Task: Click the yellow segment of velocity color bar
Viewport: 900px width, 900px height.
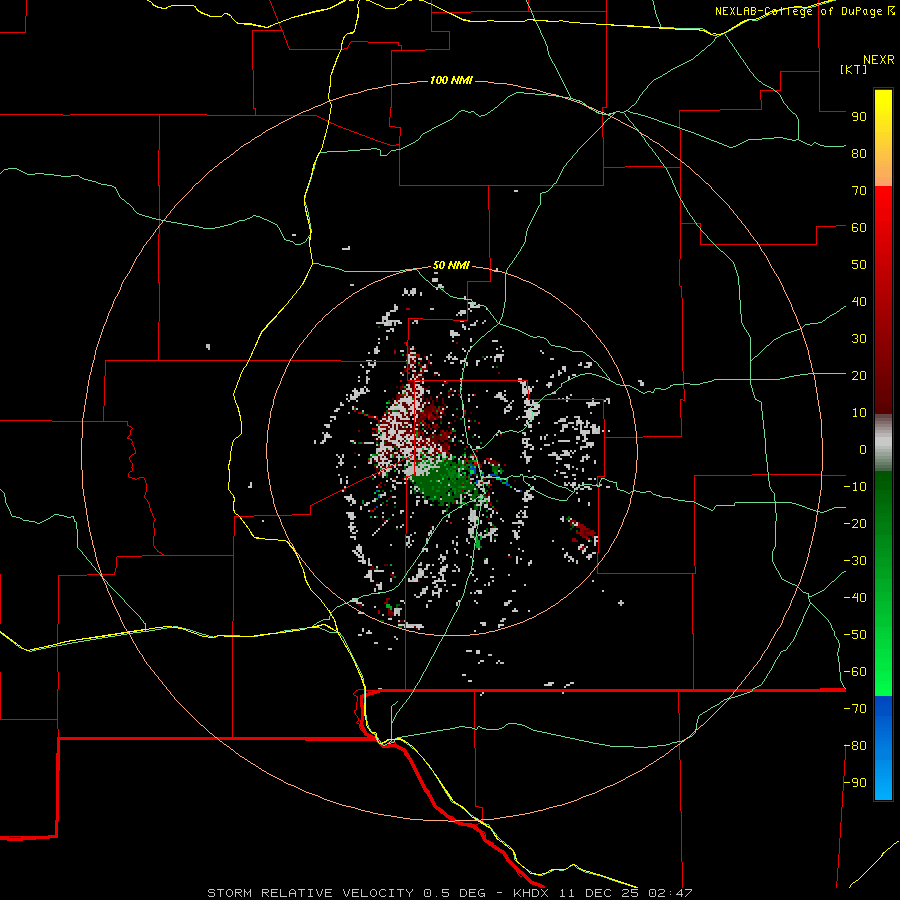Action: click(883, 138)
